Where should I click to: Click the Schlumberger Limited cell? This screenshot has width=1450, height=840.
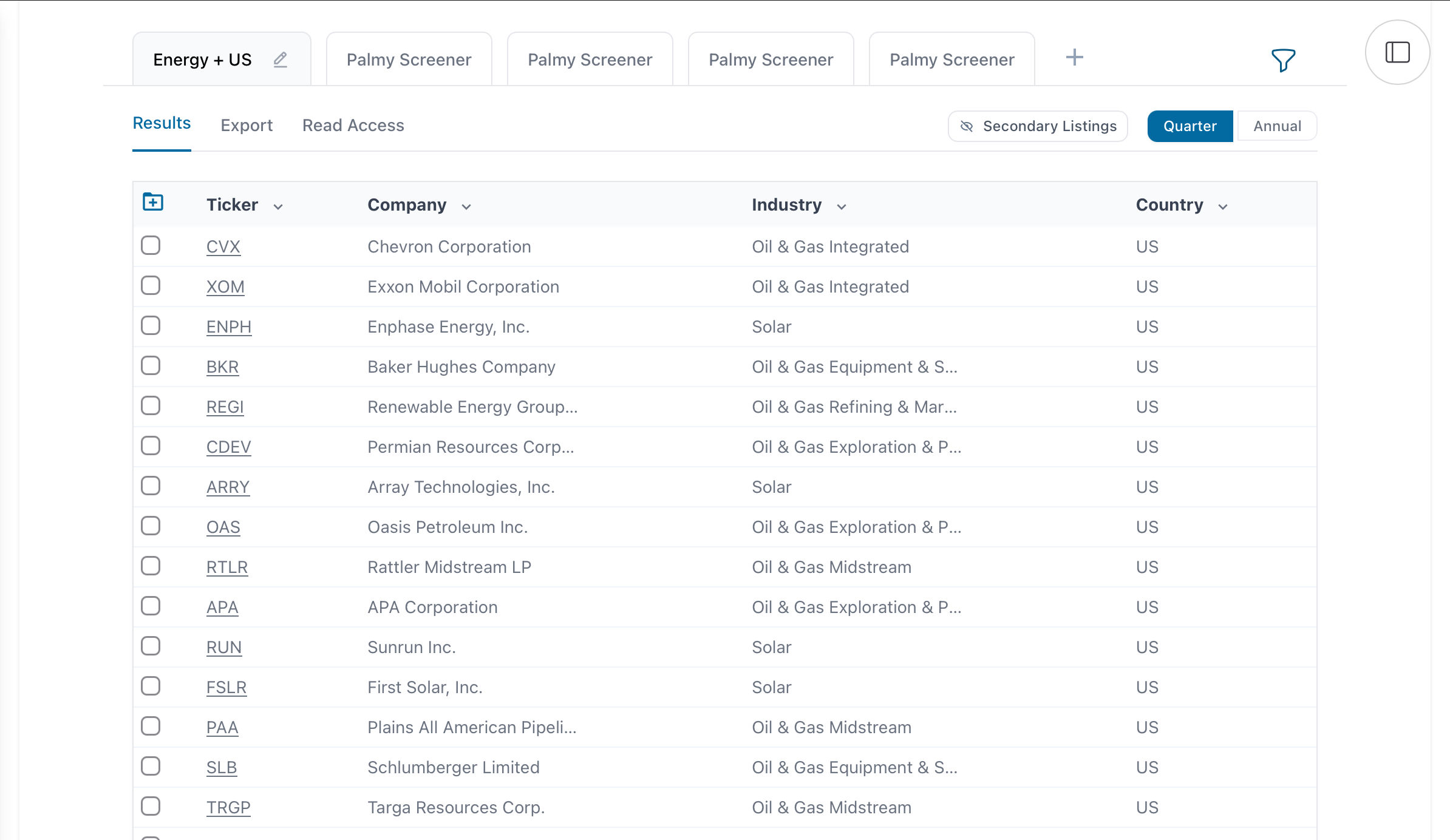click(454, 768)
